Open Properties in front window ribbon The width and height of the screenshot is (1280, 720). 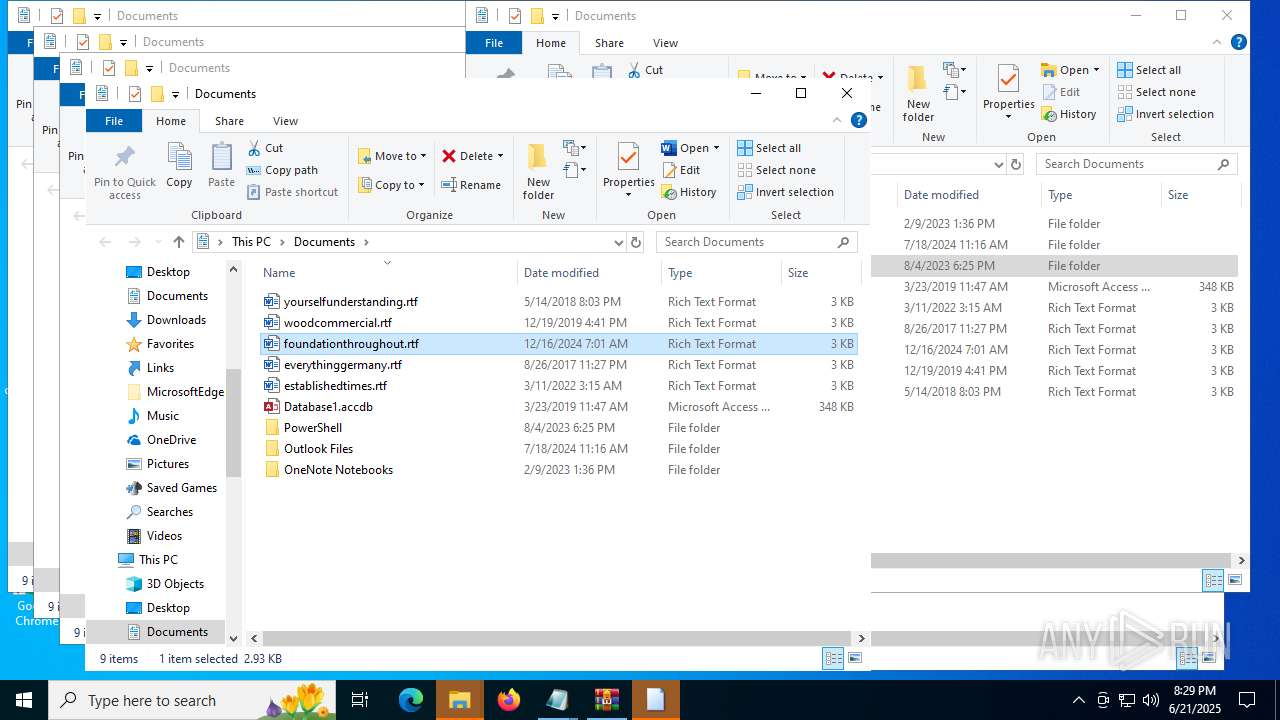coord(628,170)
